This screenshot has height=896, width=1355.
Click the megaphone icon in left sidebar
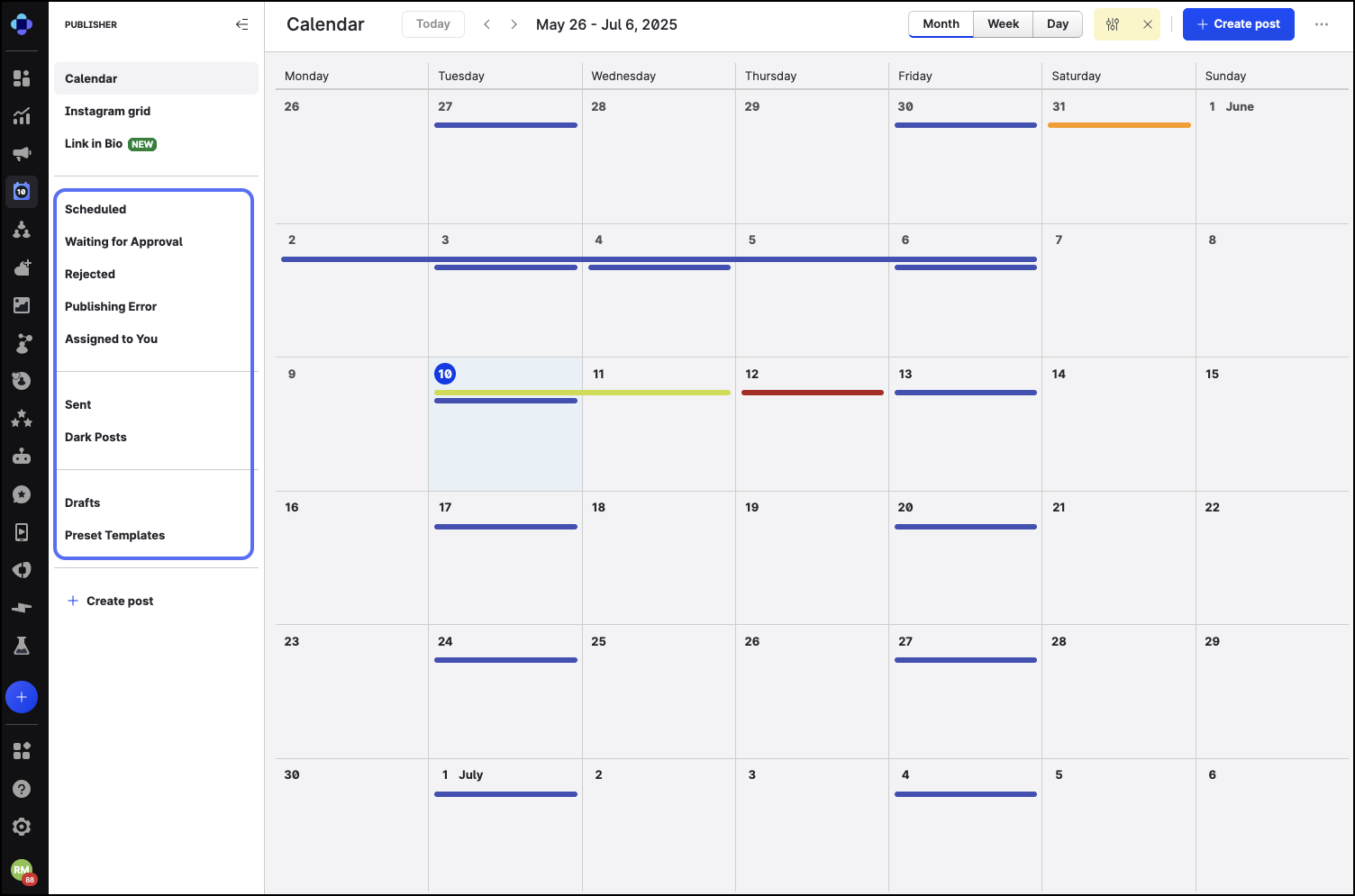22,154
